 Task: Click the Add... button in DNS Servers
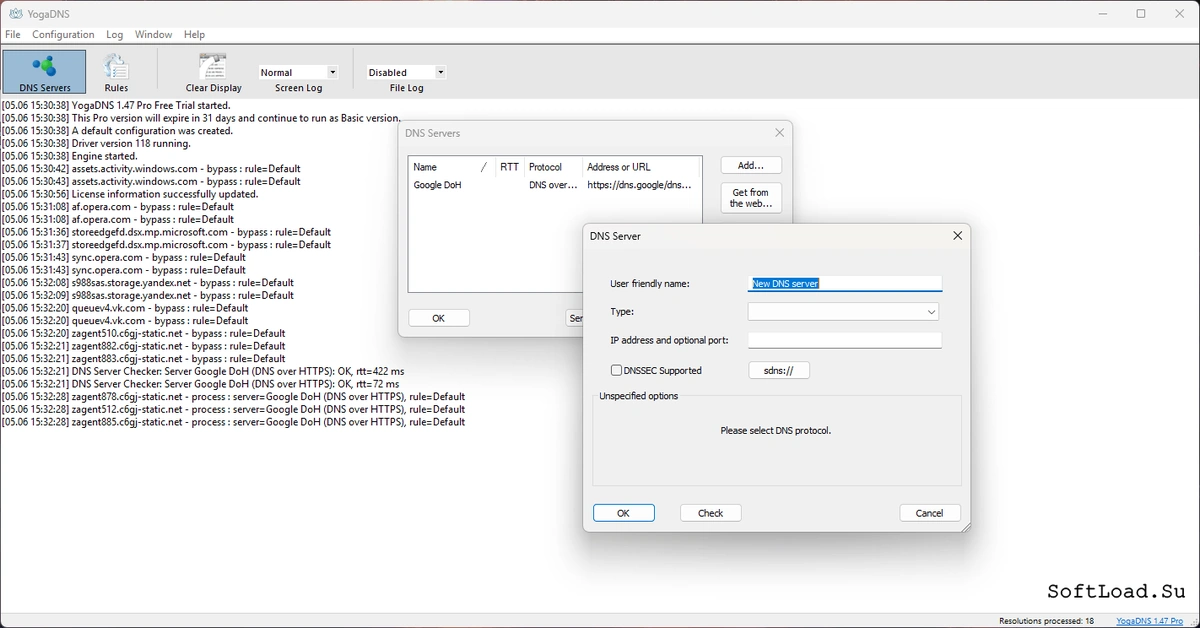click(751, 165)
